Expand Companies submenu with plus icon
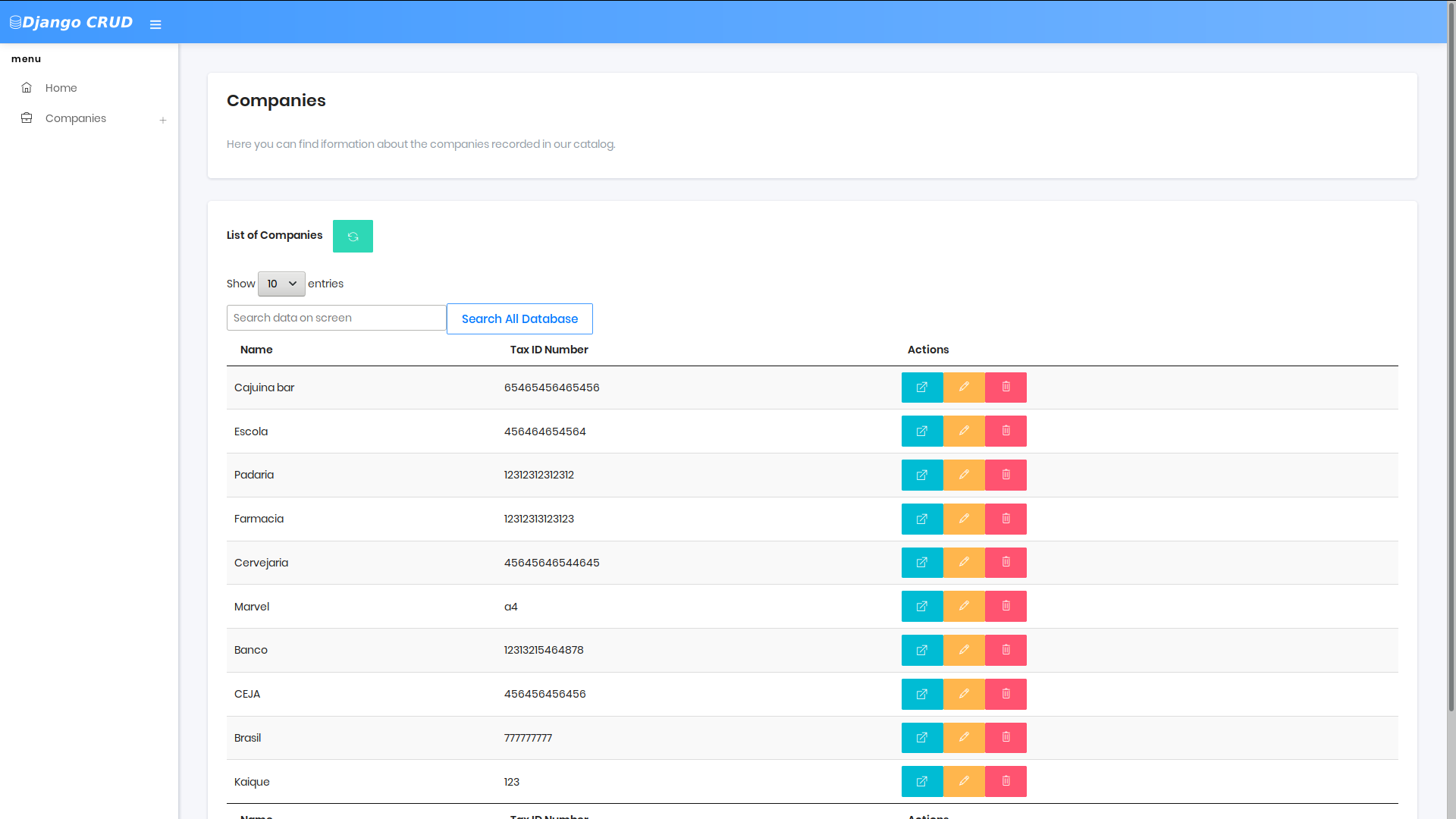The image size is (1456, 819). [163, 120]
